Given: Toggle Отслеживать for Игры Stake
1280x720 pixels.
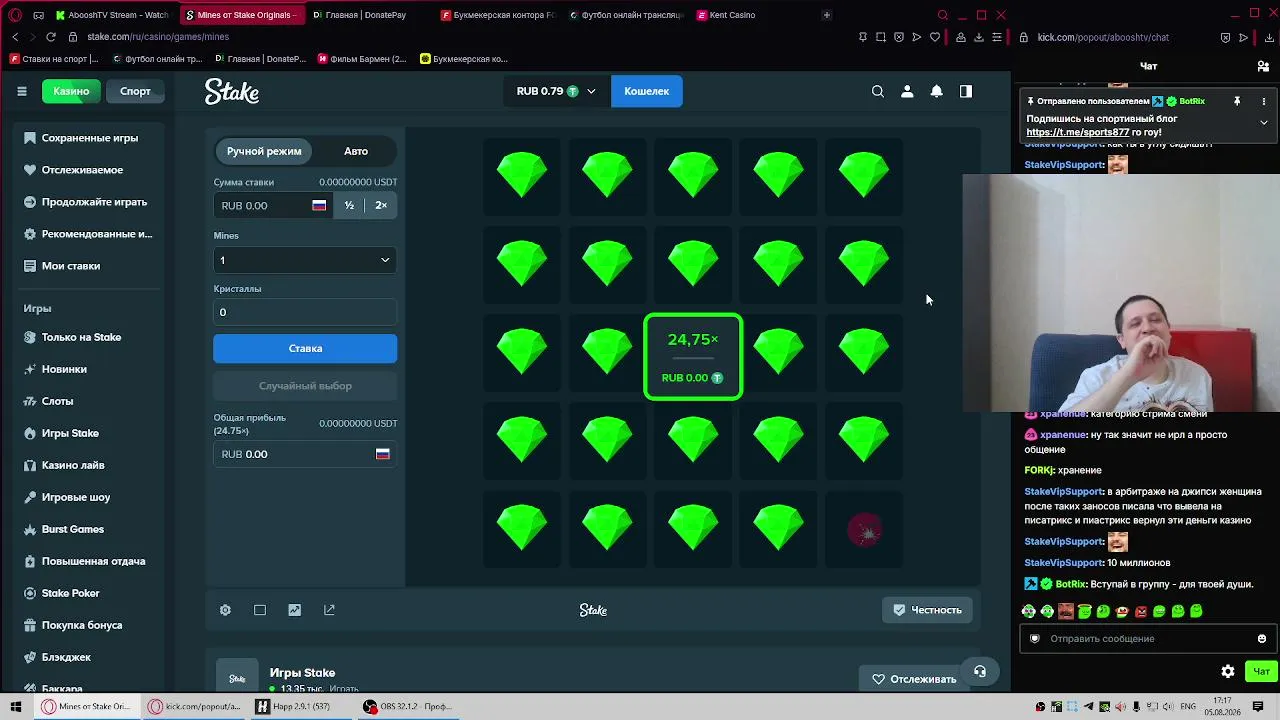Looking at the screenshot, I should click(x=915, y=679).
